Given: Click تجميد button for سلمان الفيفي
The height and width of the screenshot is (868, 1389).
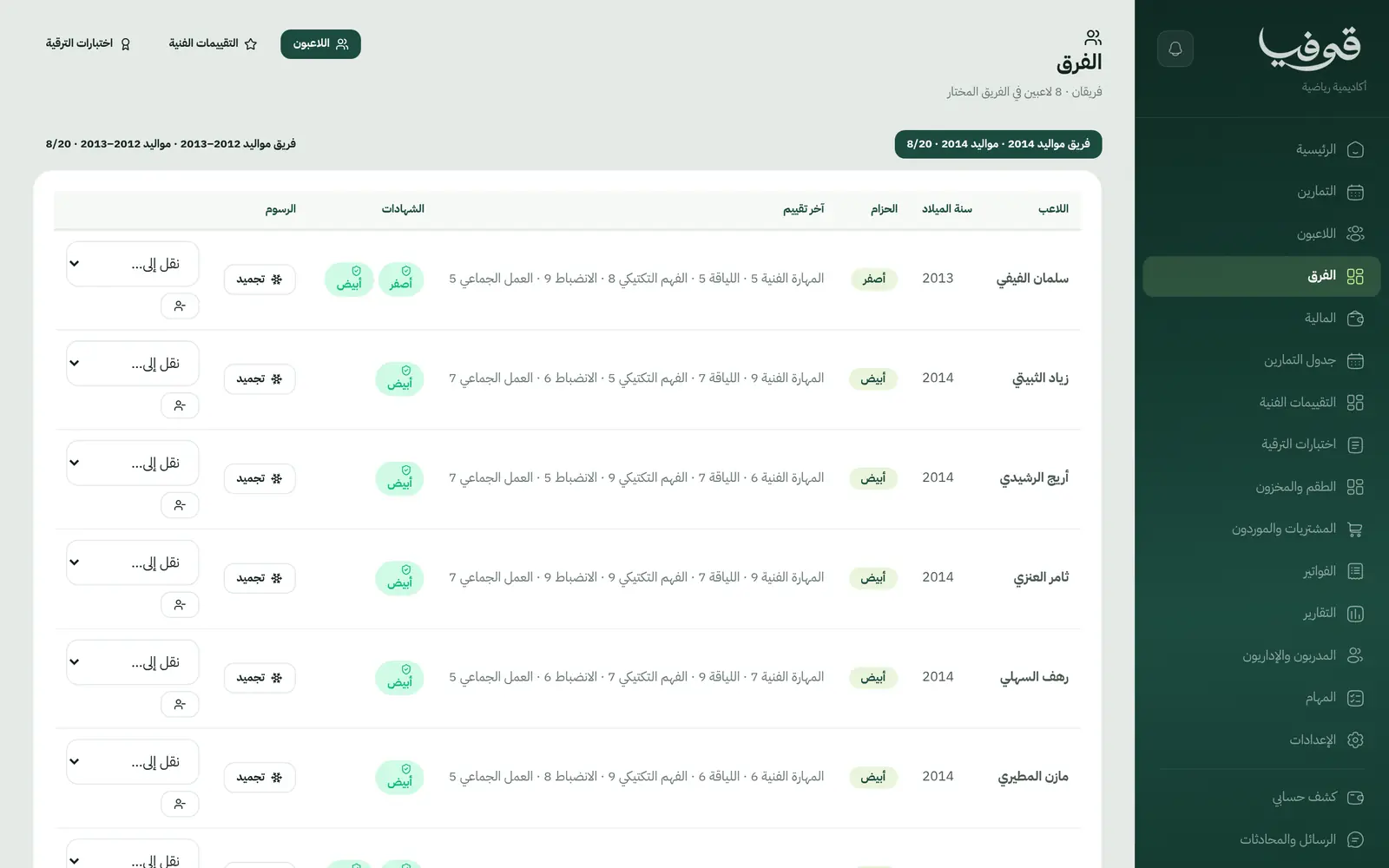Looking at the screenshot, I should click(x=260, y=279).
